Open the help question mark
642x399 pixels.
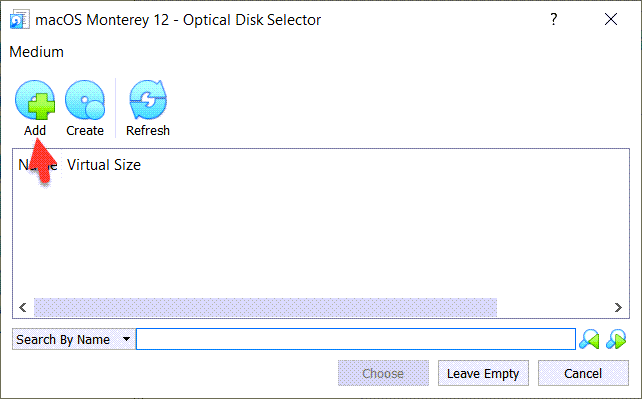click(x=554, y=19)
